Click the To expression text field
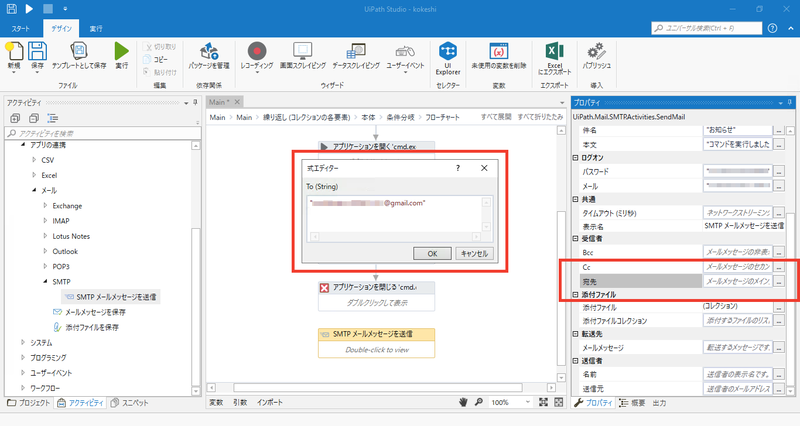This screenshot has height=426, width=800. click(x=394, y=214)
